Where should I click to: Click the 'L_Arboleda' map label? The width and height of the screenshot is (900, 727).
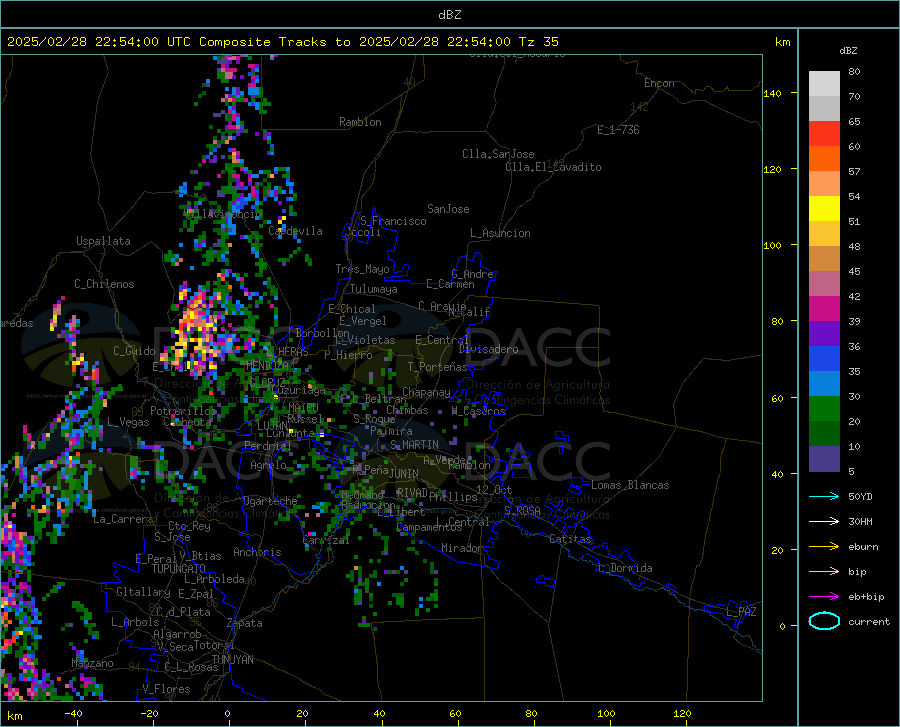click(214, 579)
